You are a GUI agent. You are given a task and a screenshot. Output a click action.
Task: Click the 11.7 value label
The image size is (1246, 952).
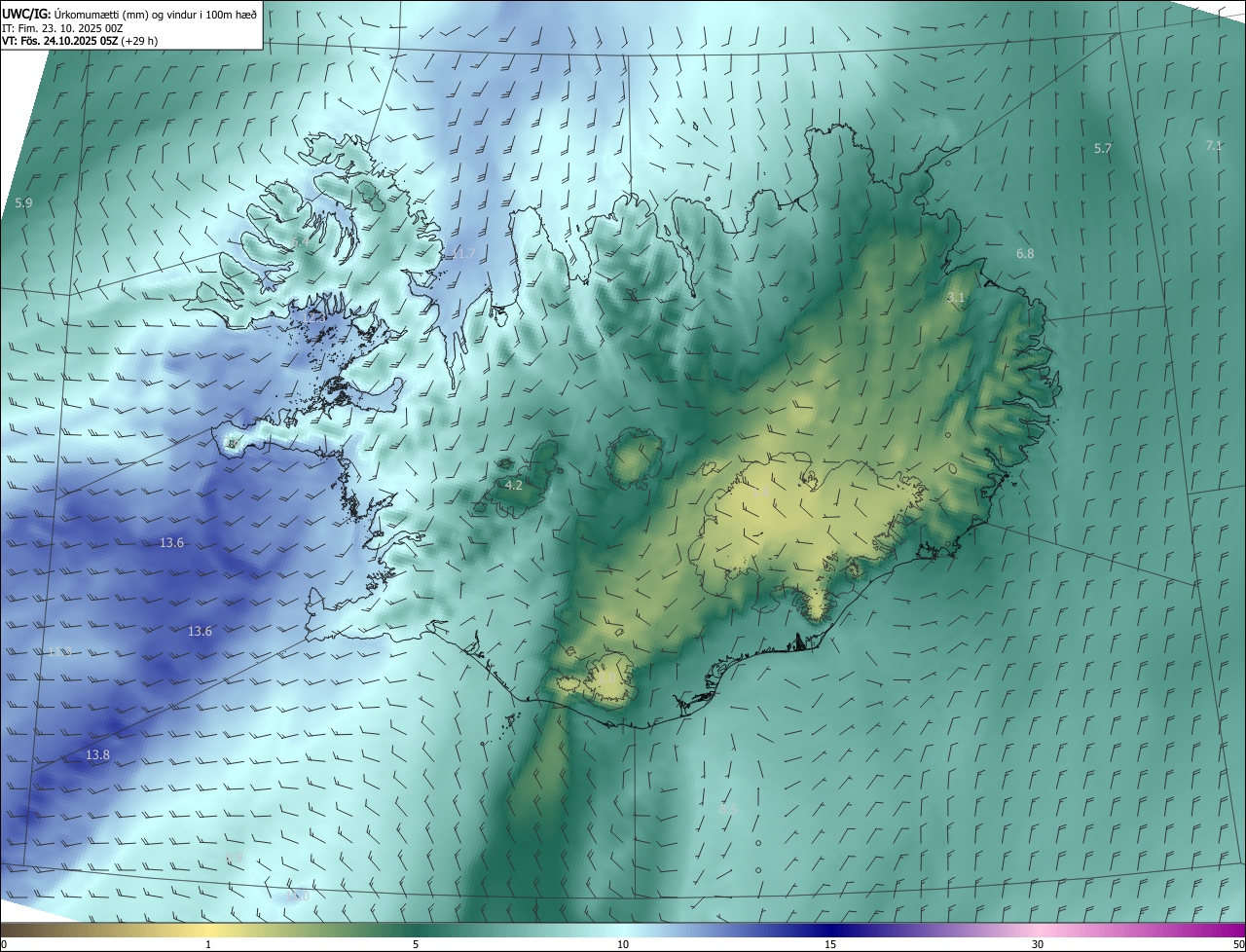tap(464, 254)
